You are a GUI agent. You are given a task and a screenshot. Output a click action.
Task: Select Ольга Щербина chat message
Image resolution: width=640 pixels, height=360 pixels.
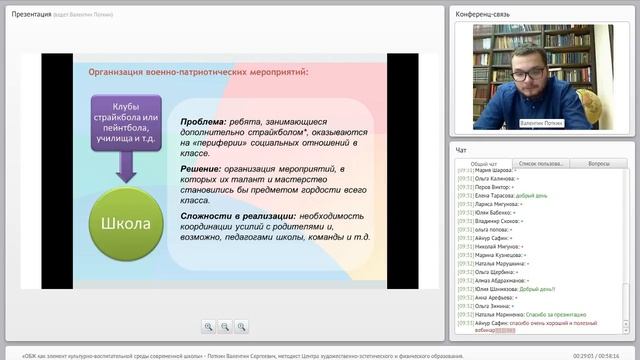coord(488,272)
